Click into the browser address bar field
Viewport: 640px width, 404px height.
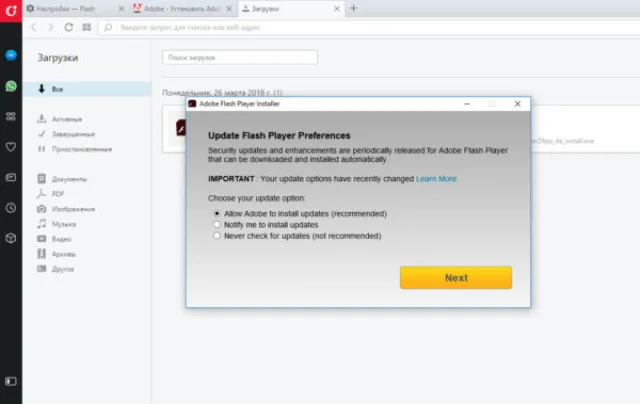[x=369, y=27]
